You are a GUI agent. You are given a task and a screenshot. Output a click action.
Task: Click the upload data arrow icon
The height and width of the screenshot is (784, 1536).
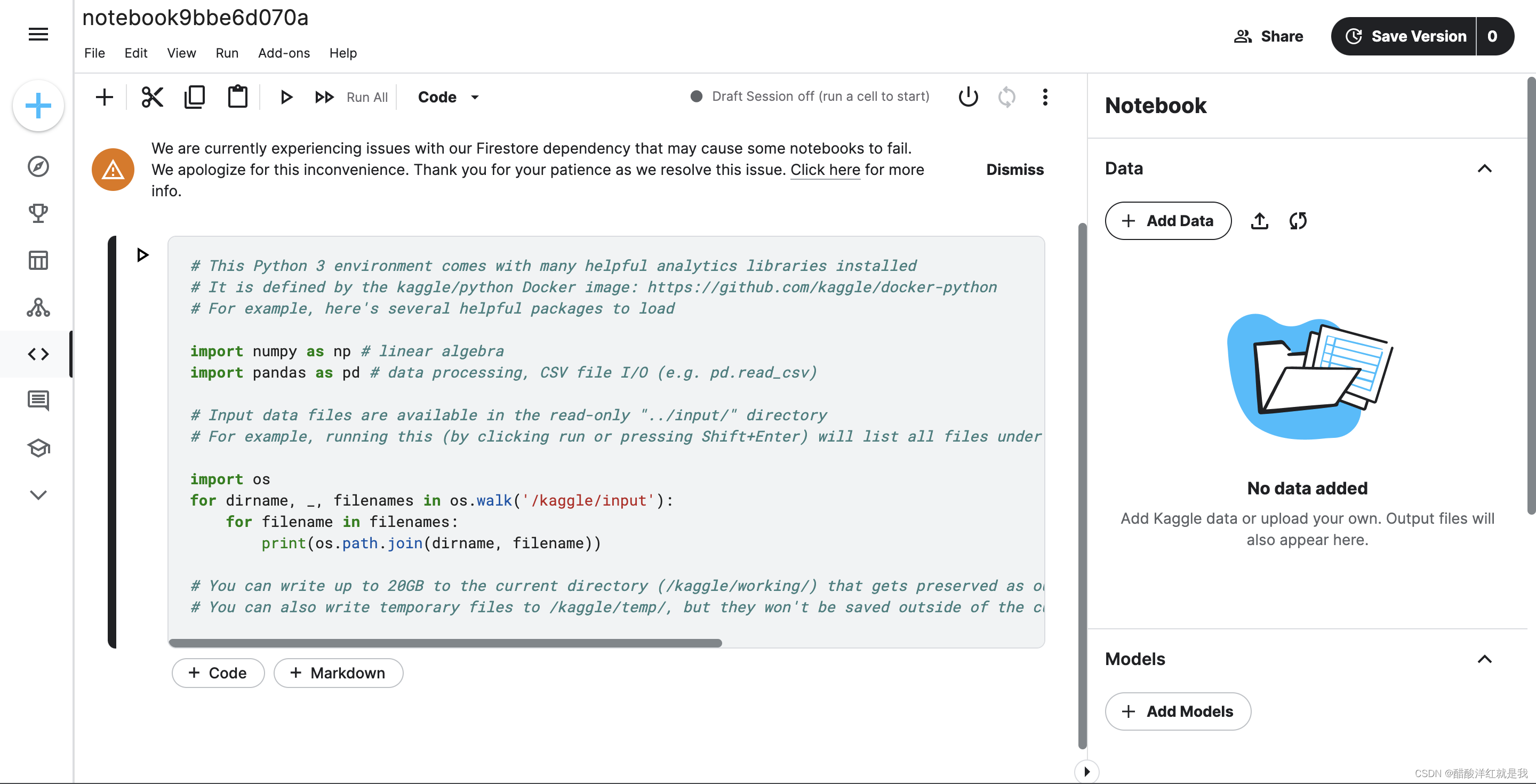pos(1259,221)
